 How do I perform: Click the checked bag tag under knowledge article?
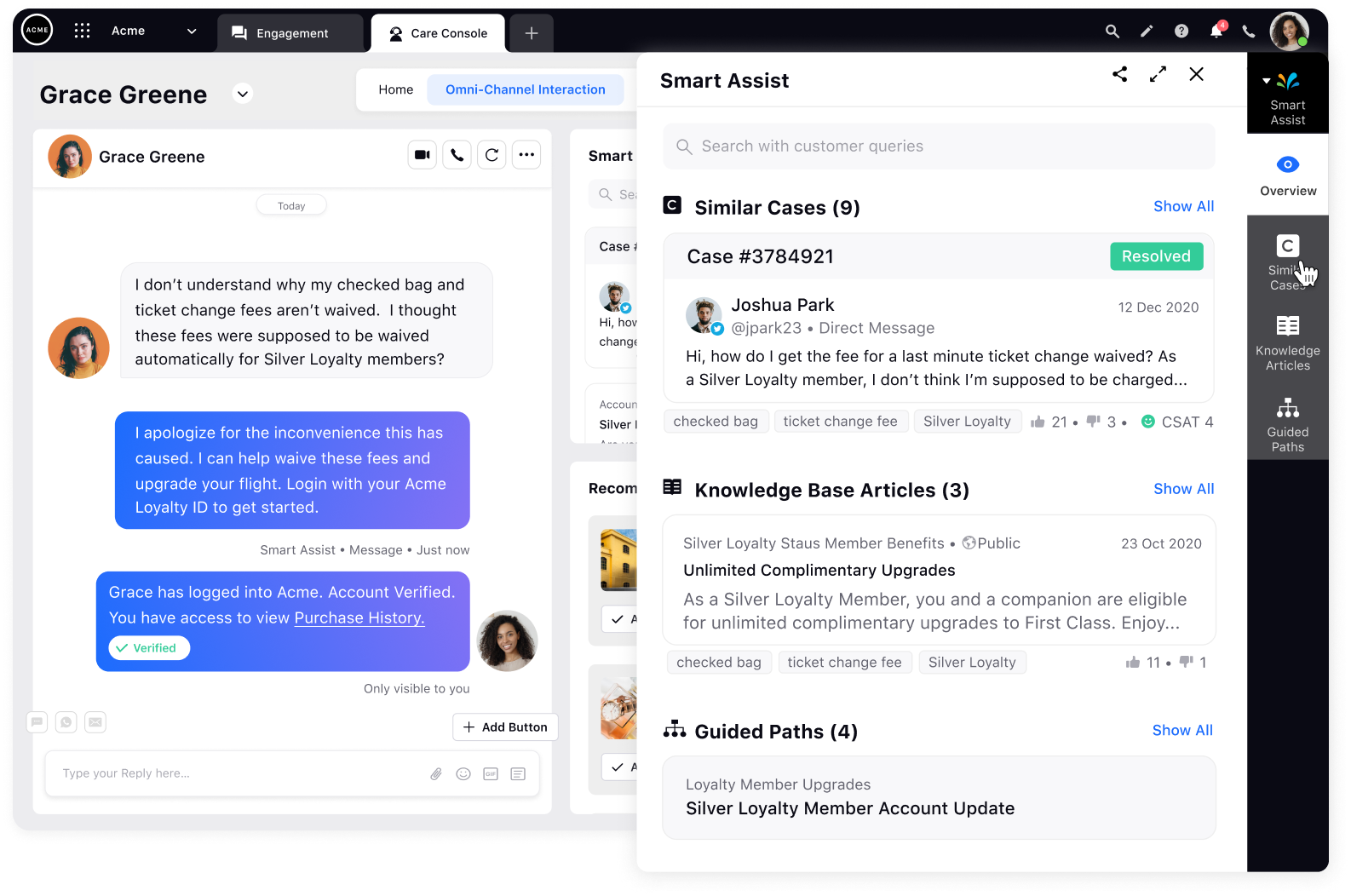click(719, 663)
